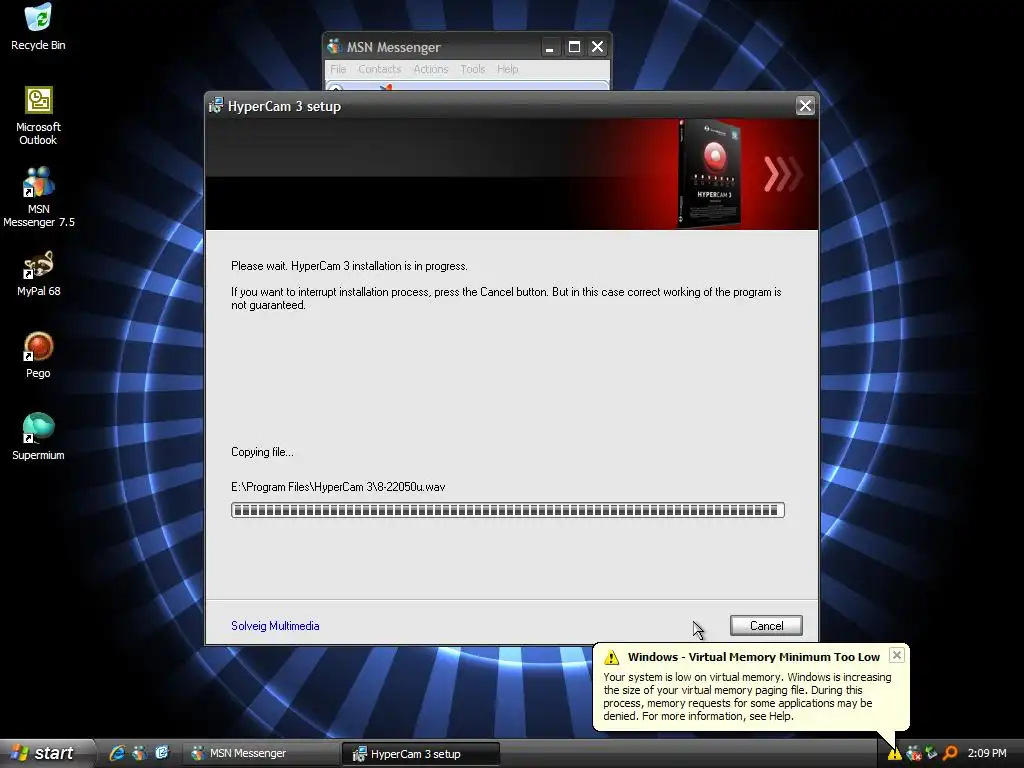Screen dimensions: 1024x768
Task: Click the MSN Messenger tray icon with red X
Action: click(913, 754)
